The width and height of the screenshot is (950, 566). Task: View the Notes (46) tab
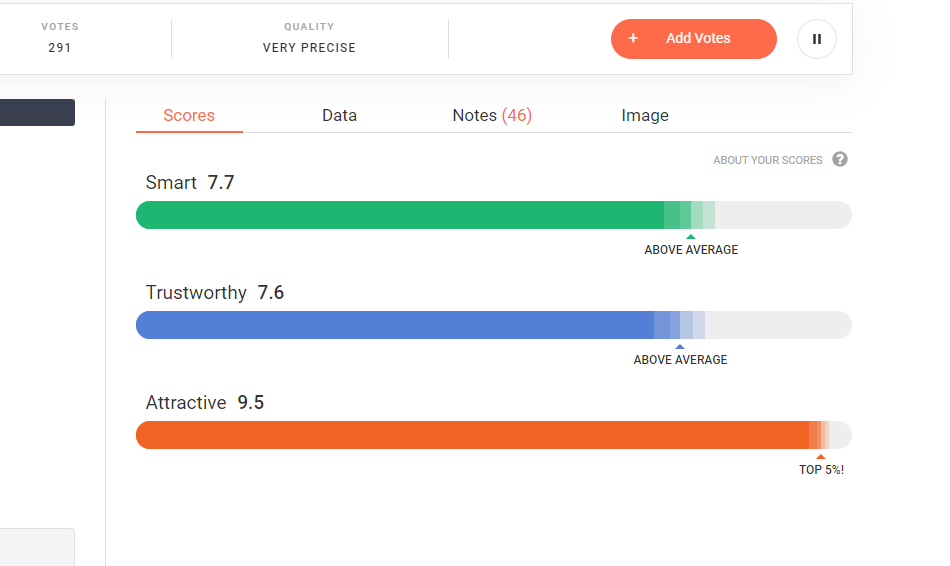point(492,115)
